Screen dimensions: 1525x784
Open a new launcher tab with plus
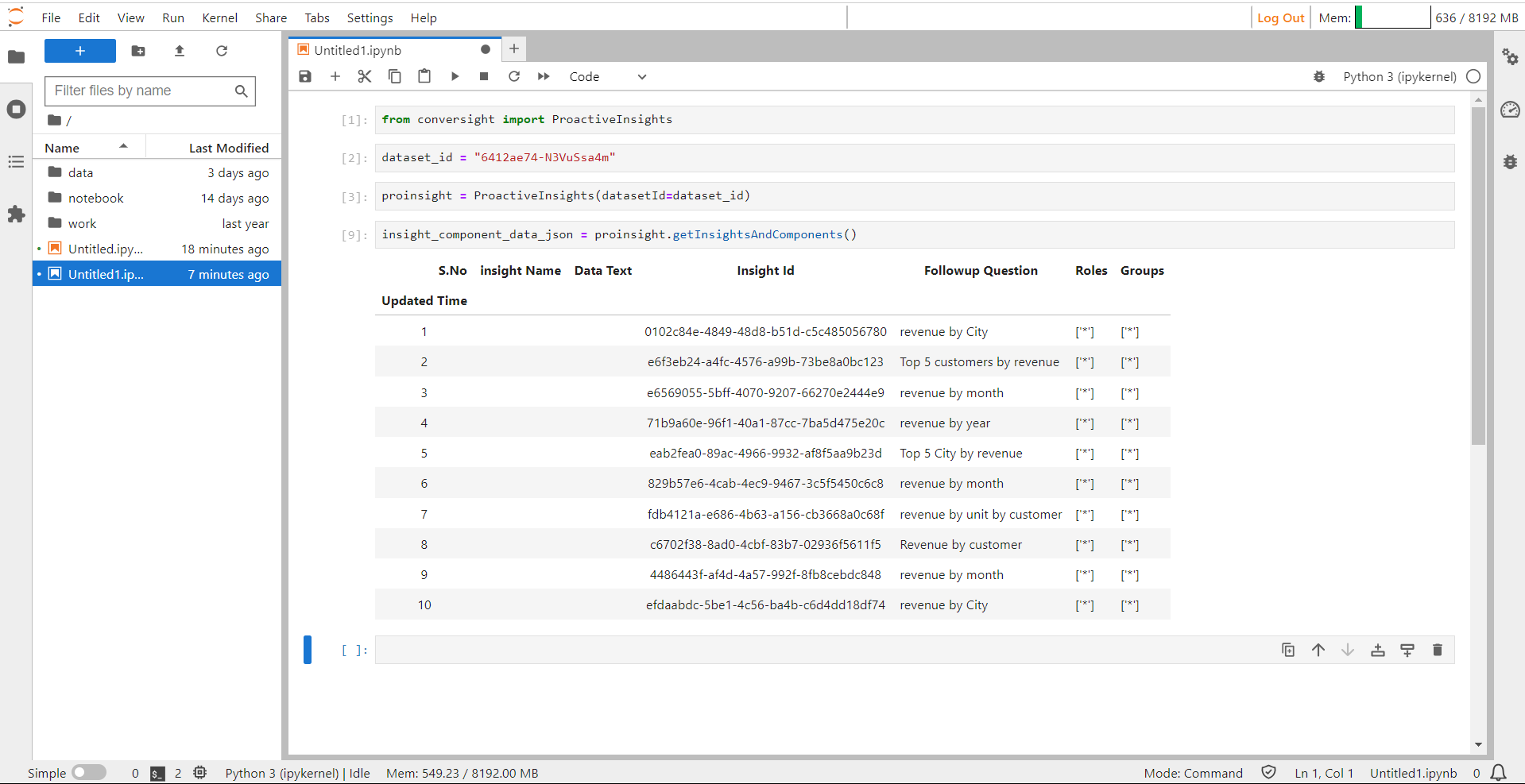(x=514, y=49)
